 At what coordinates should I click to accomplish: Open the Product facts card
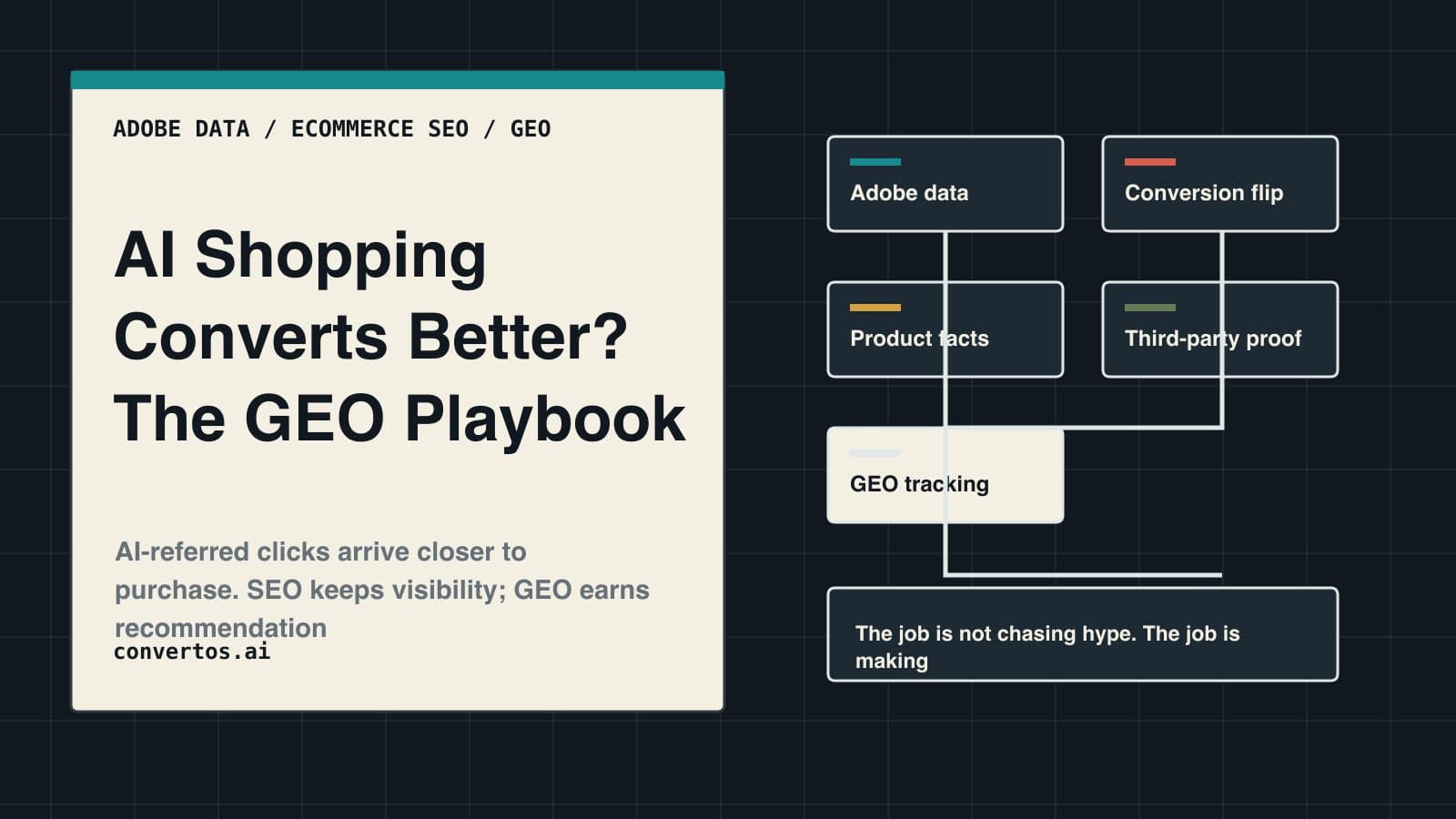[945, 329]
